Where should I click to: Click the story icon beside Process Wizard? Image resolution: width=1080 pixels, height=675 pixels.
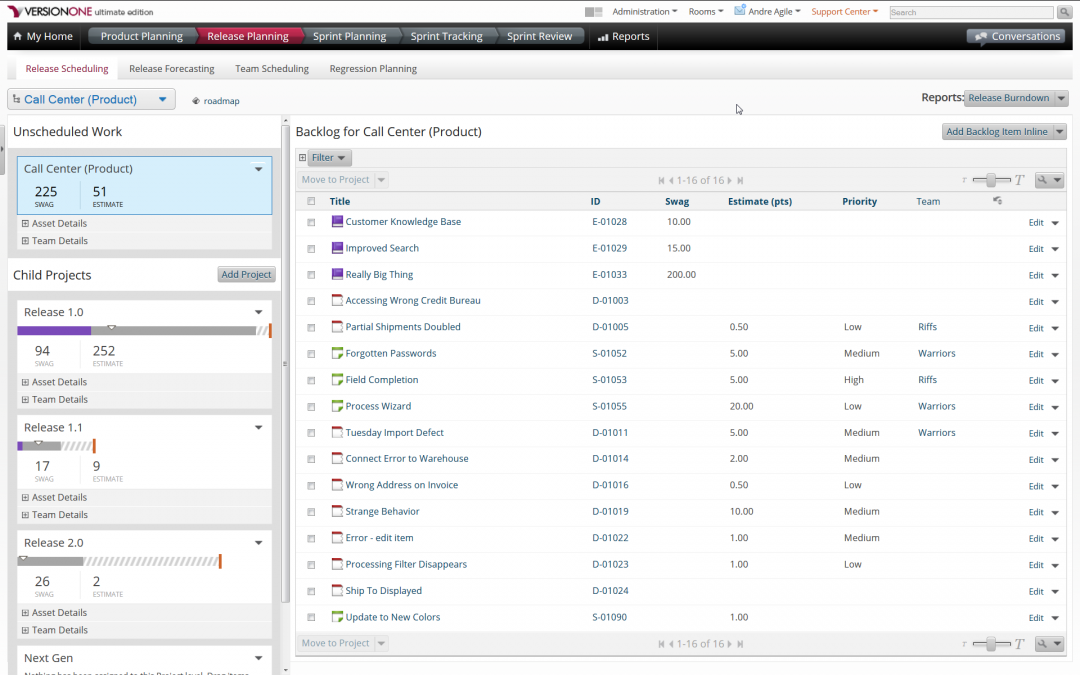(x=337, y=406)
